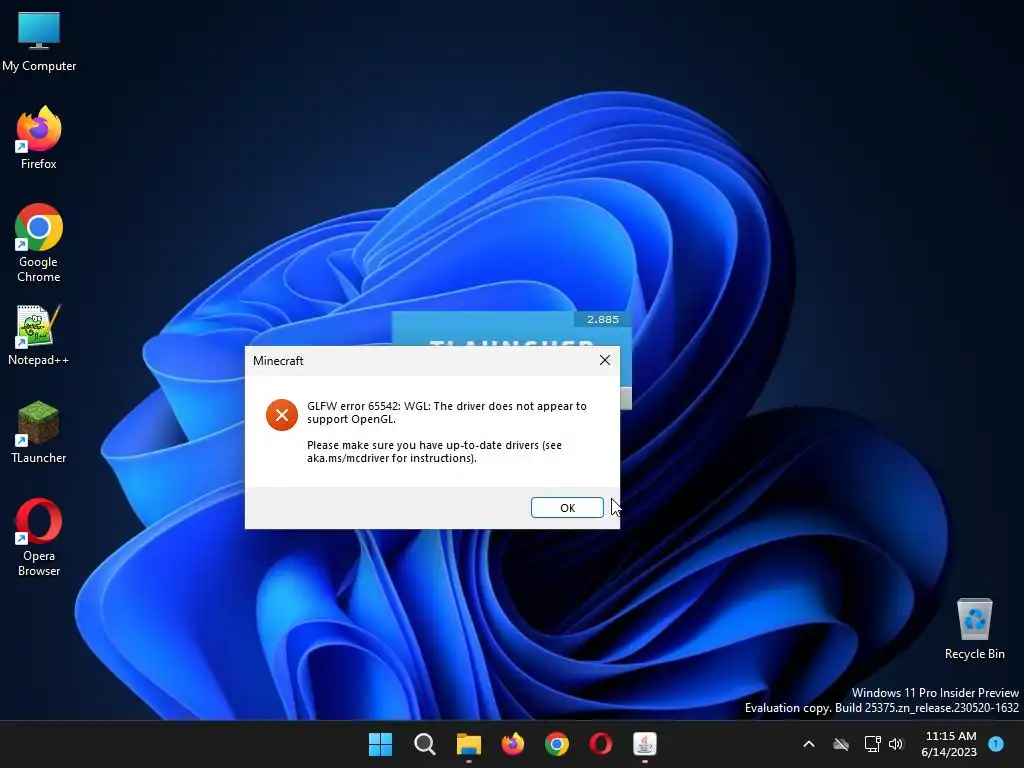The height and width of the screenshot is (768, 1024).
Task: Open My Computer desktop icon
Action: click(39, 42)
